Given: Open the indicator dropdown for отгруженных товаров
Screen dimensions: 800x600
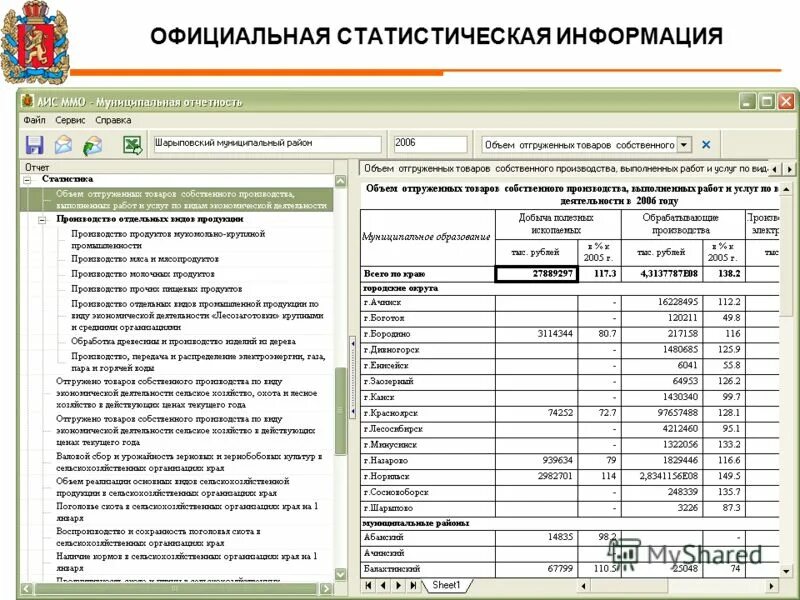Looking at the screenshot, I should (684, 144).
